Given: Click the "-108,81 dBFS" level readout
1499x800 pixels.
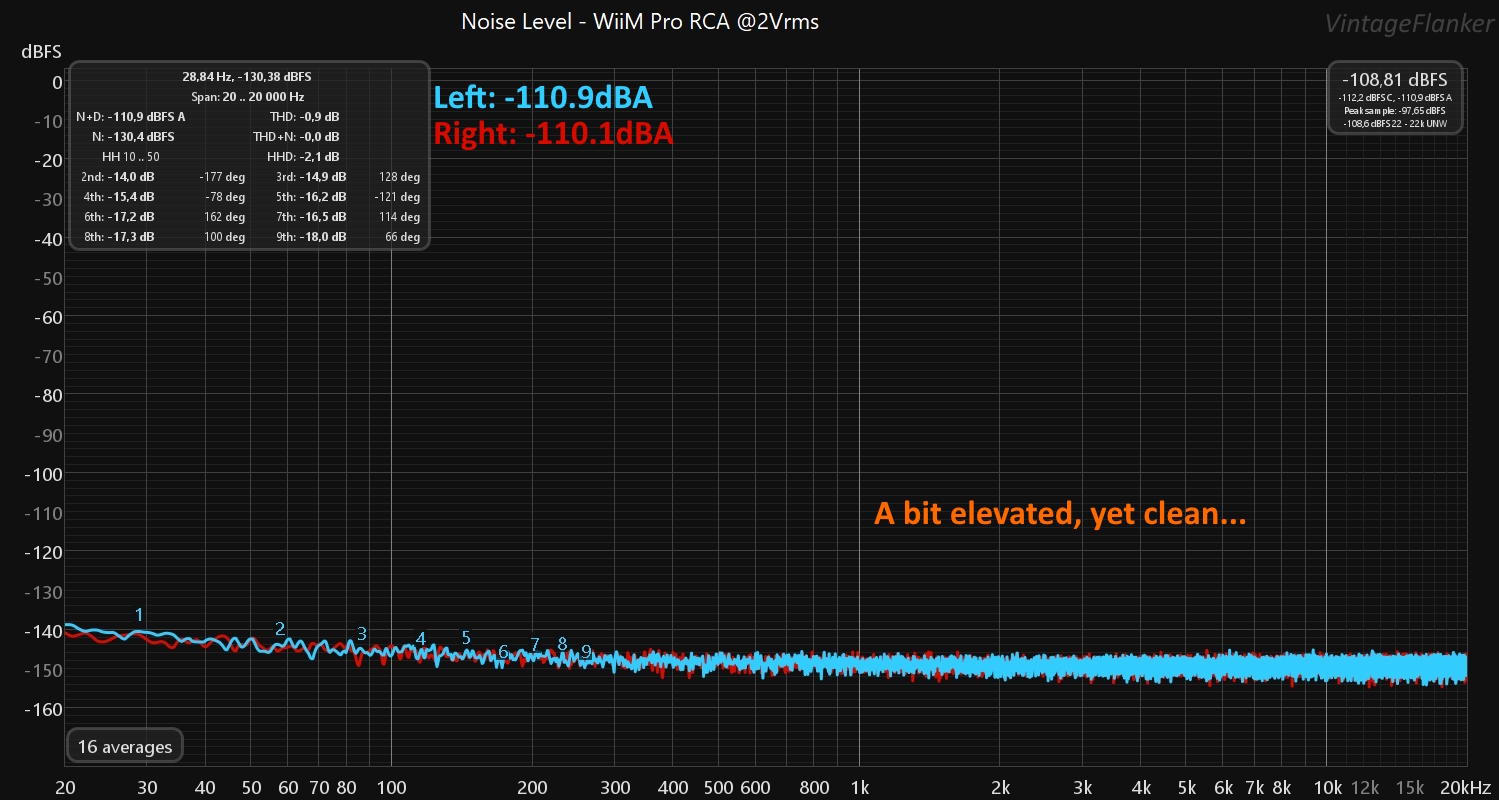Looking at the screenshot, I should click(x=1395, y=78).
